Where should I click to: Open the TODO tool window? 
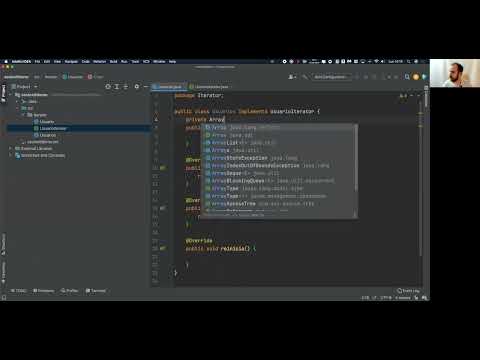19,291
